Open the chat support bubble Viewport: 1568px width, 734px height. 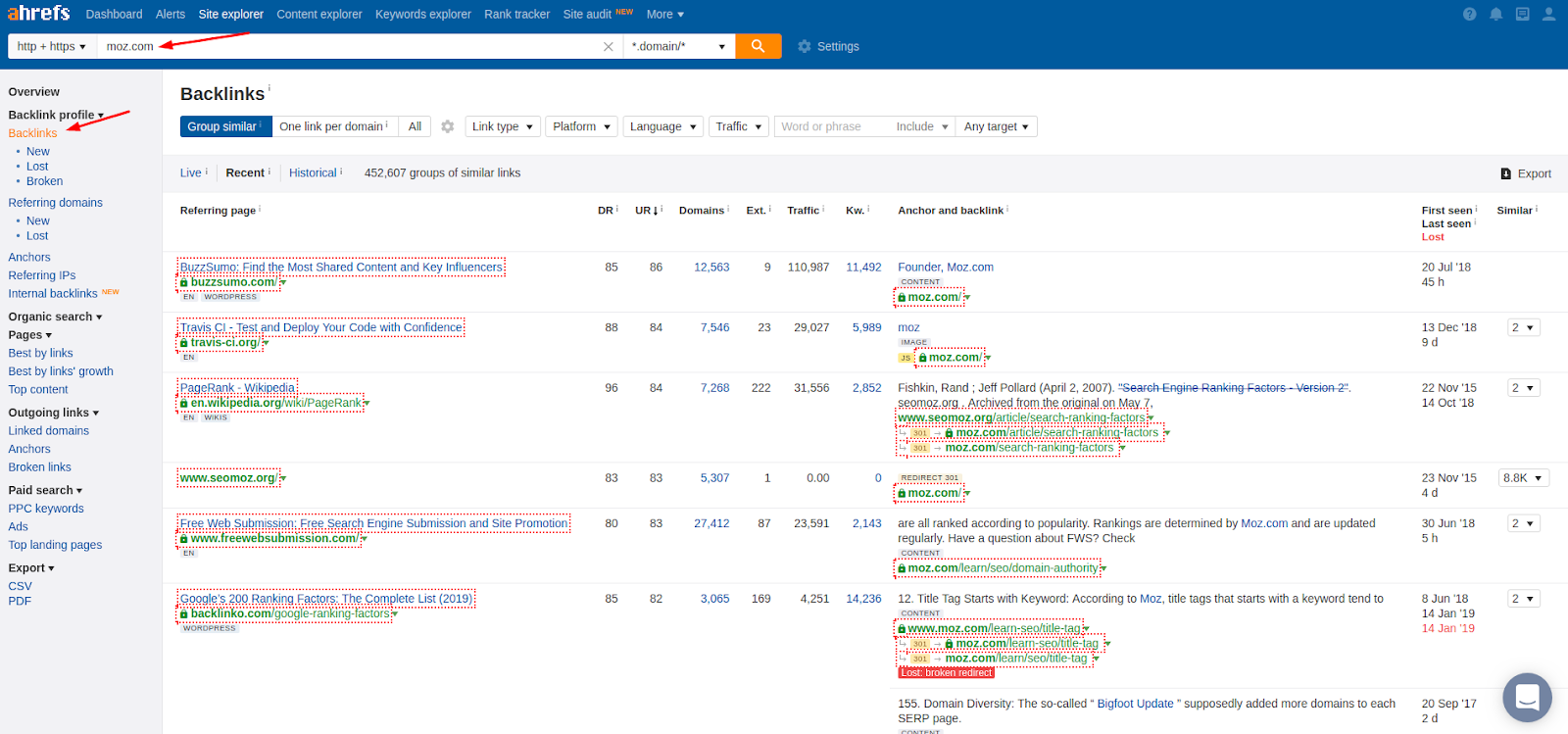tap(1527, 697)
